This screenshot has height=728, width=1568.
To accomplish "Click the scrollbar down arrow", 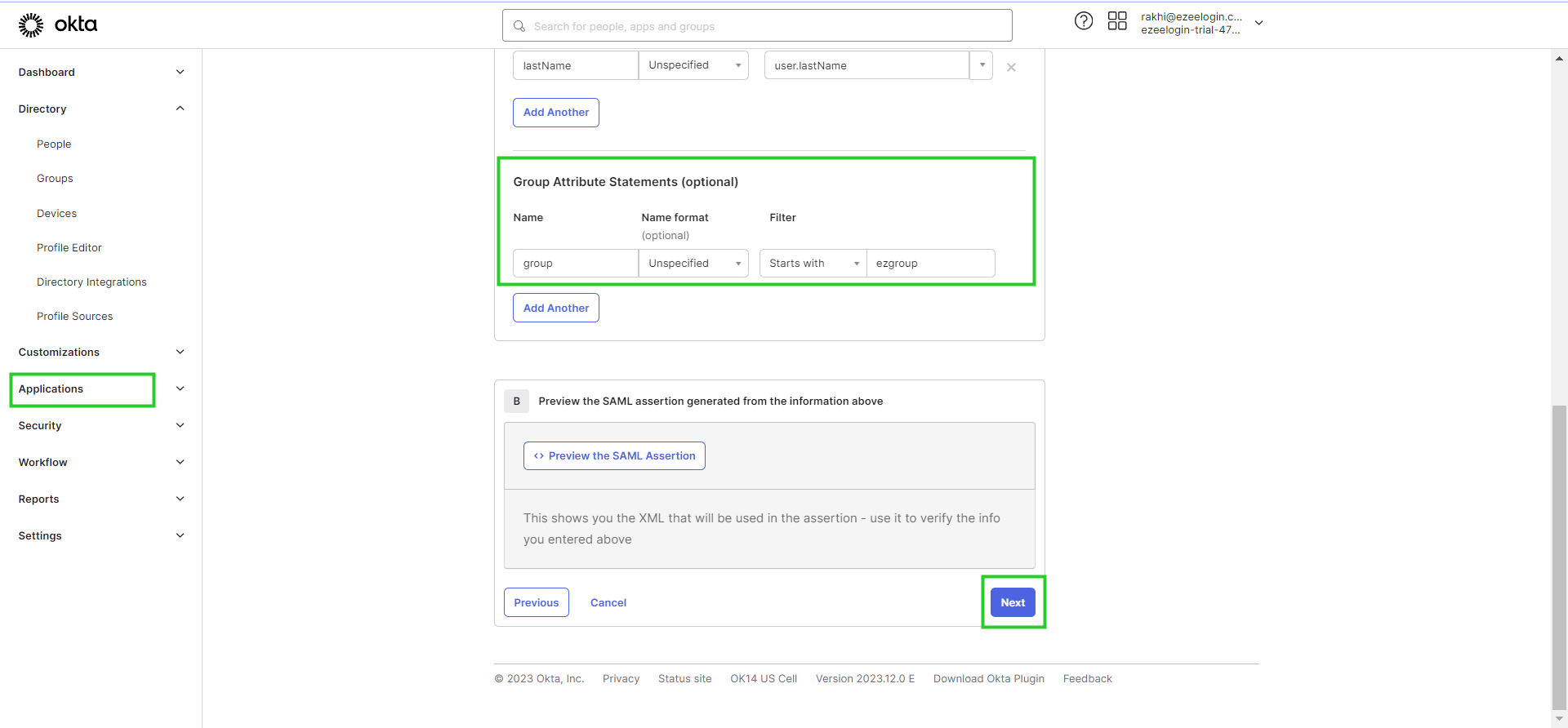I will tap(1559, 719).
